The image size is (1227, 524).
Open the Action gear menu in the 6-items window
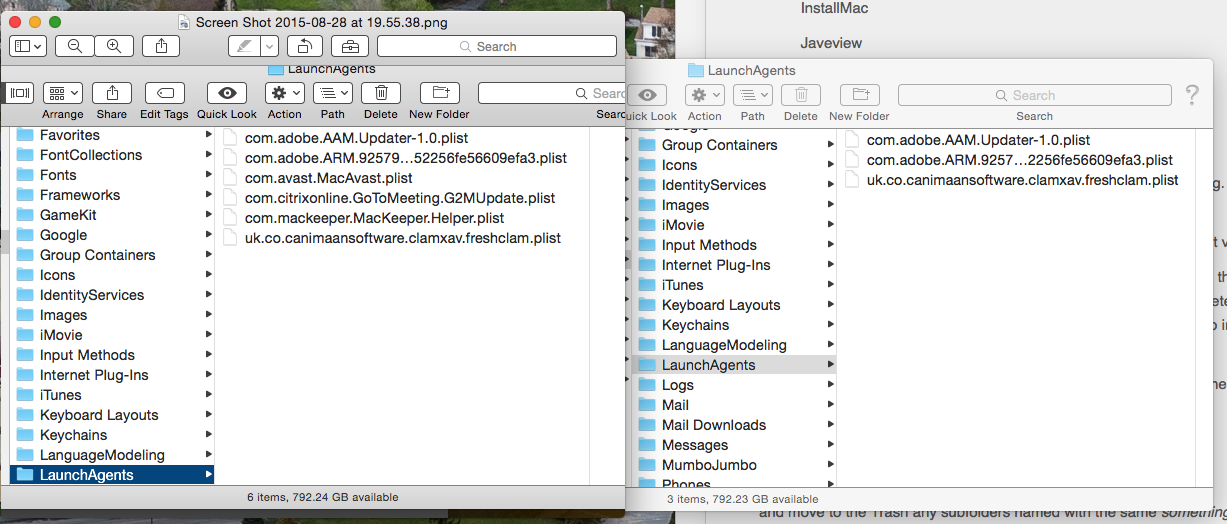(x=285, y=93)
